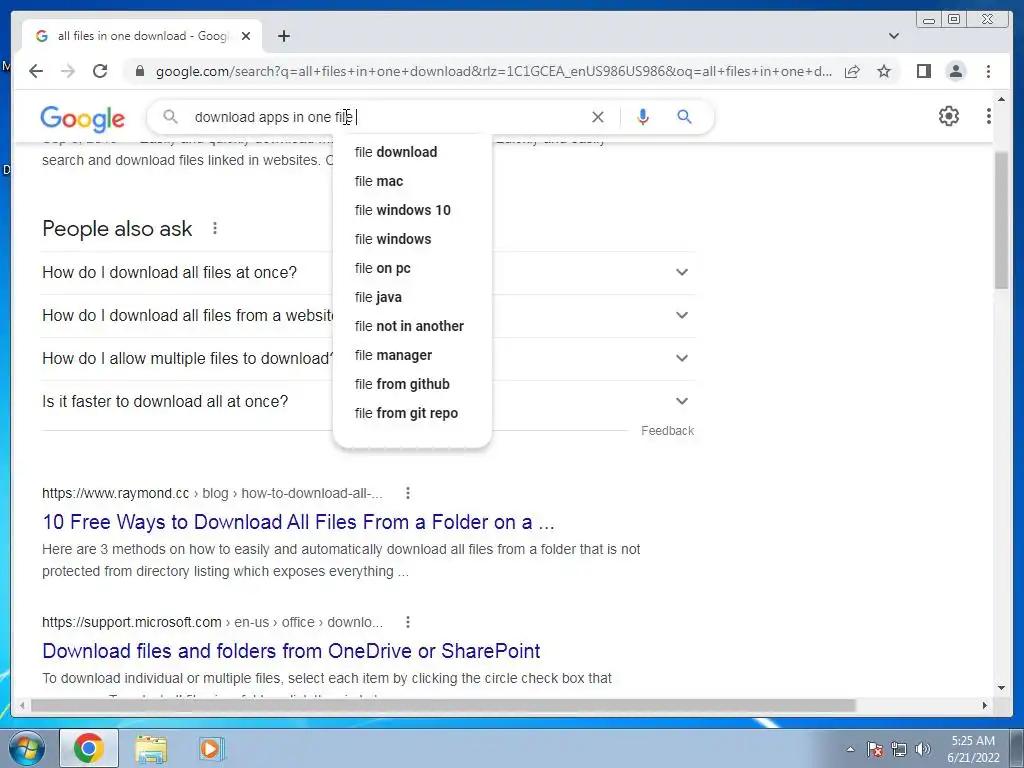Open the network tray icon
Screen dimensions: 1024x768
point(899,749)
